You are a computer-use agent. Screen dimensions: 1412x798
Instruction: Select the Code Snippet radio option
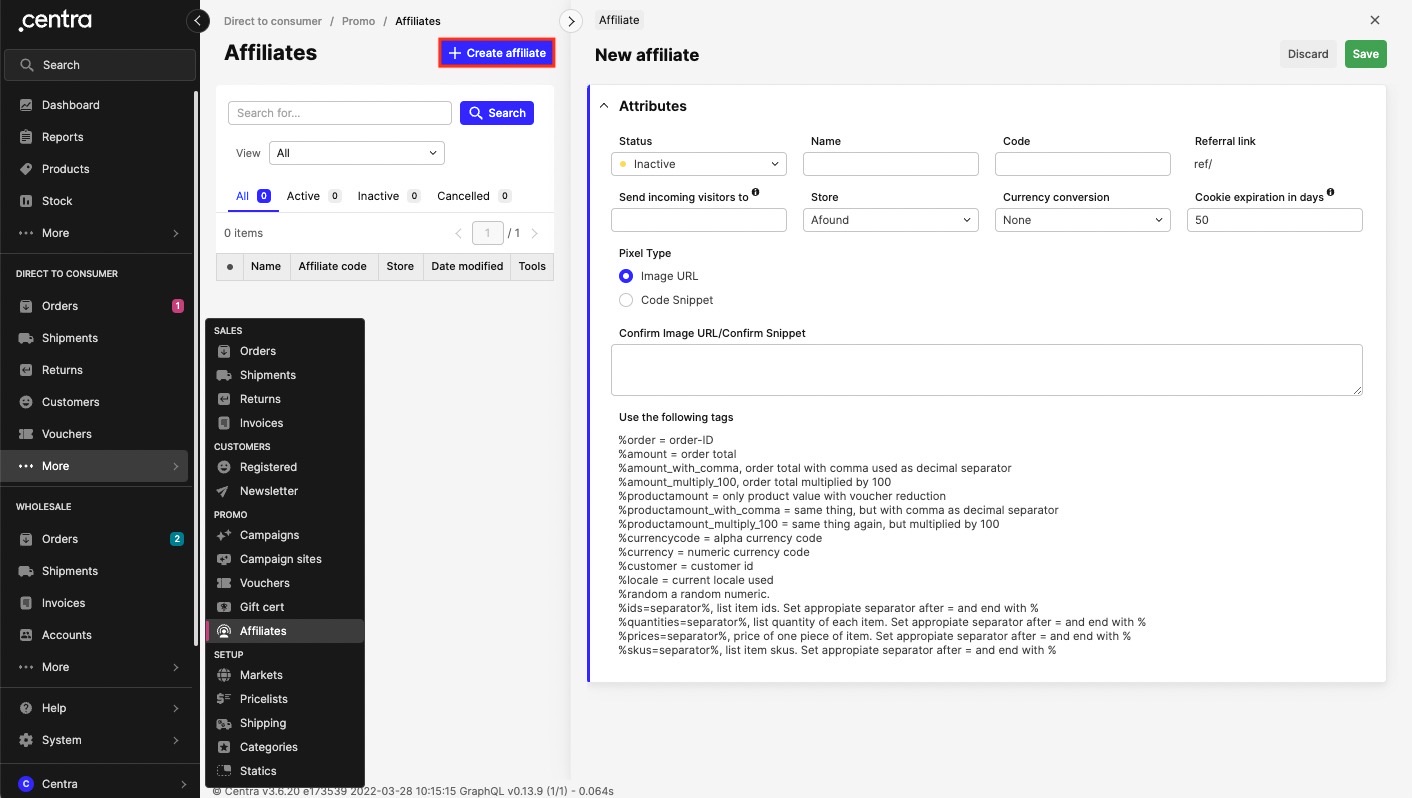click(x=626, y=300)
